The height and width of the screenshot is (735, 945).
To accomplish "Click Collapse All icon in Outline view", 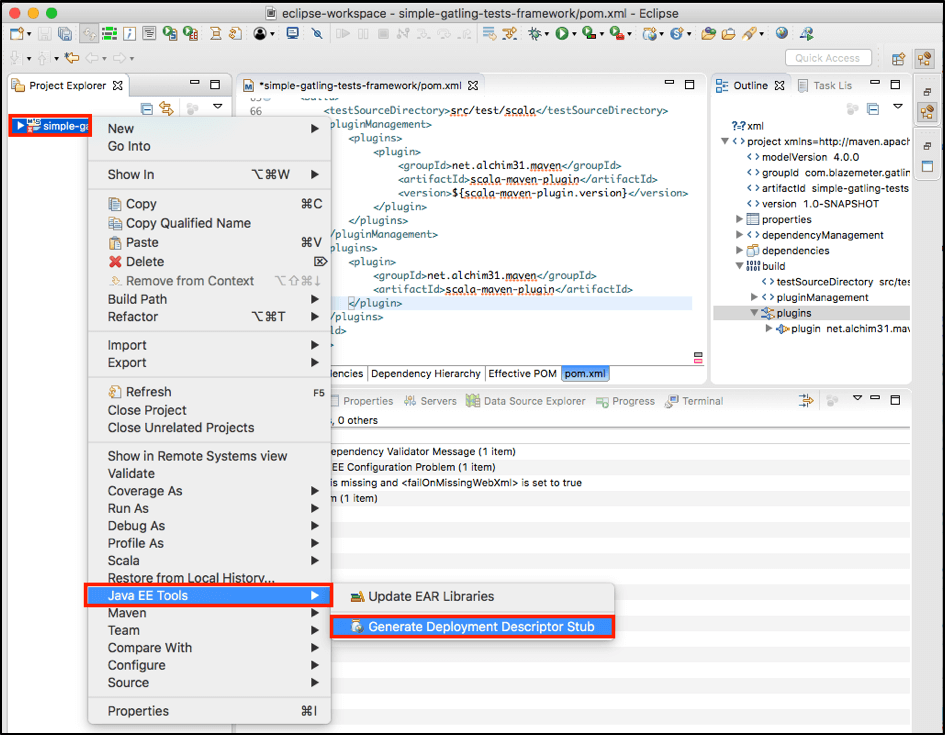I will point(873,109).
